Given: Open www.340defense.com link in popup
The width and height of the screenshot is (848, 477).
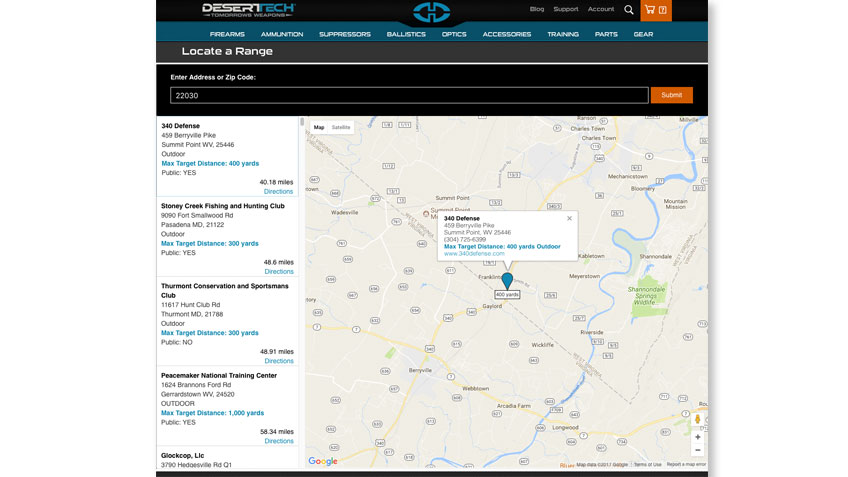Looking at the screenshot, I should [x=474, y=253].
